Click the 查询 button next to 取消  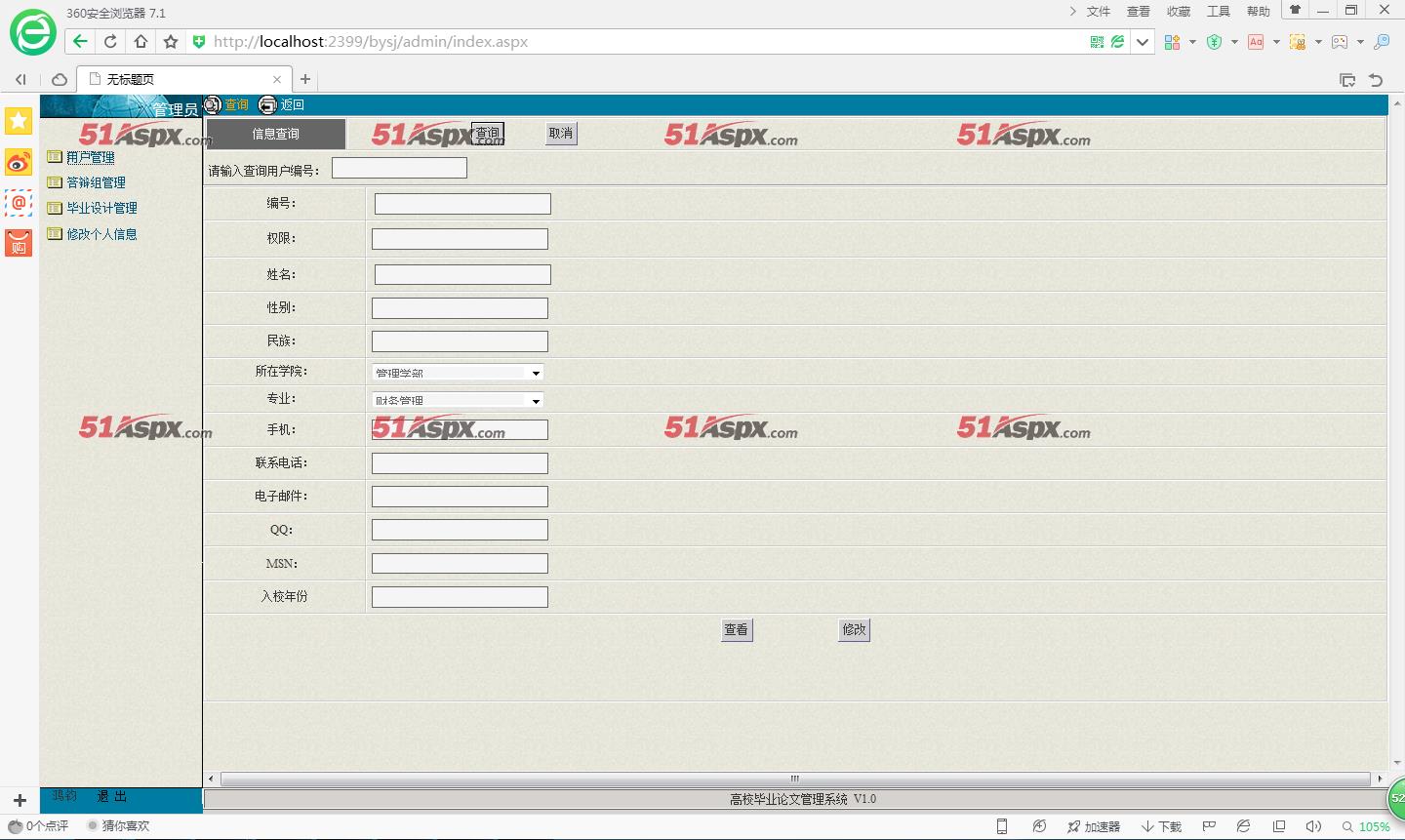(488, 133)
